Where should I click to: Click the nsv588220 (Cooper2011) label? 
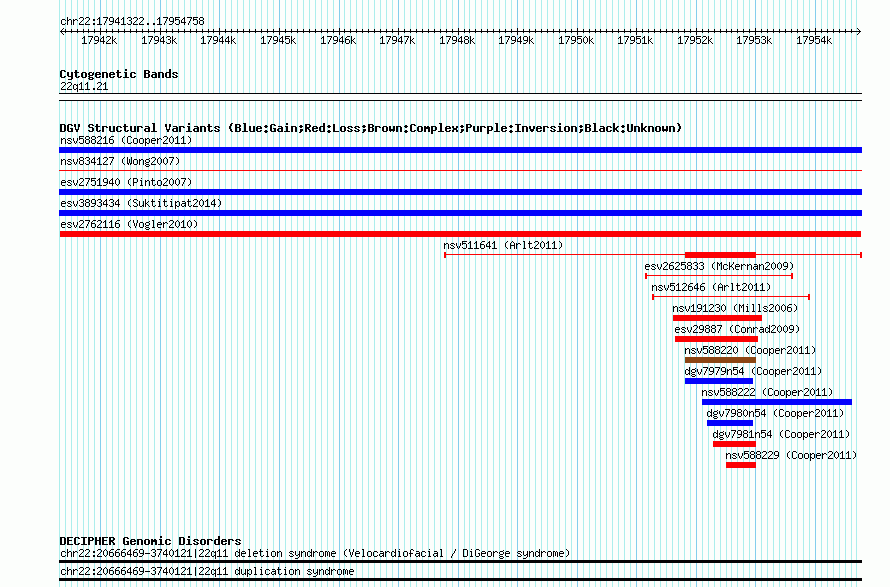coord(750,350)
